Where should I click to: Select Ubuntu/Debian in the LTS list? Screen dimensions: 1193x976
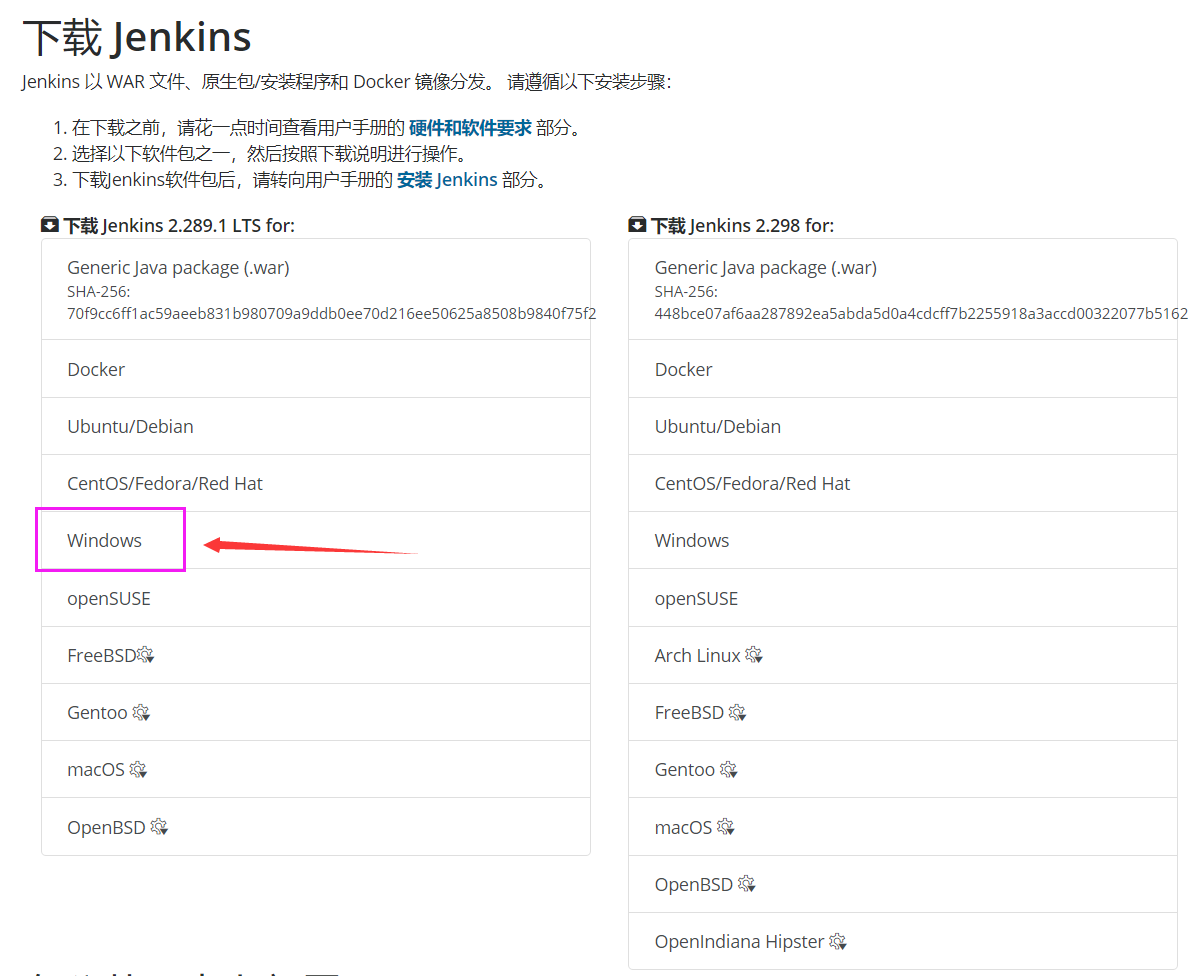tap(316, 426)
